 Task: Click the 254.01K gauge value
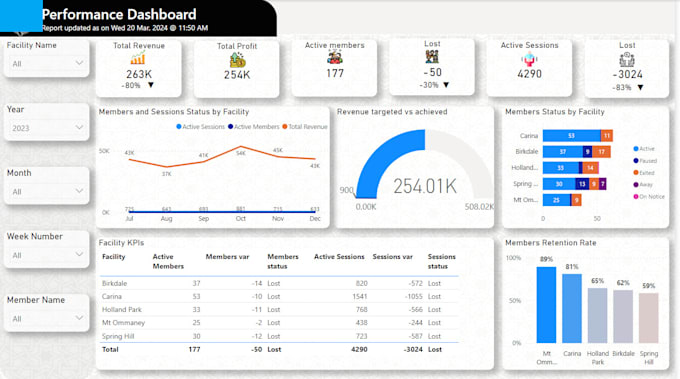pyautogui.click(x=425, y=186)
